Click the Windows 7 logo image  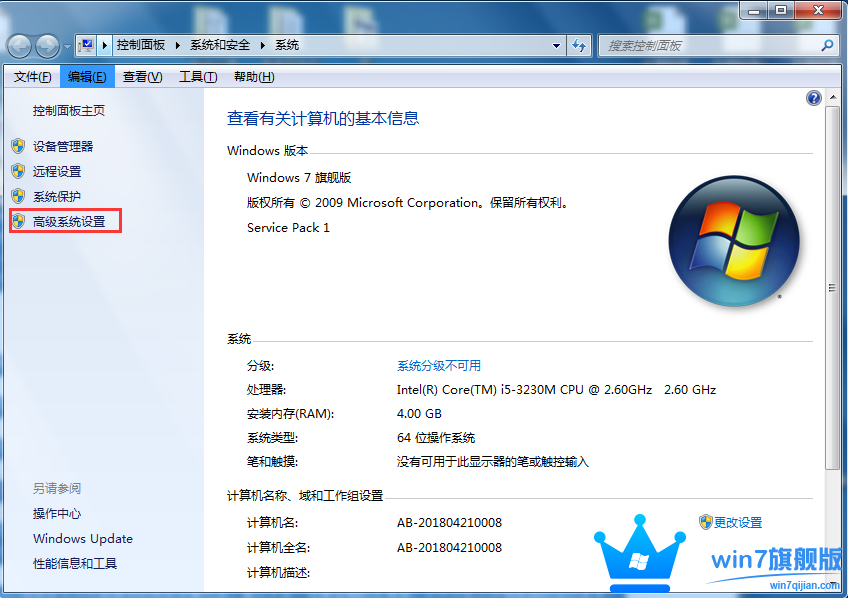click(733, 241)
